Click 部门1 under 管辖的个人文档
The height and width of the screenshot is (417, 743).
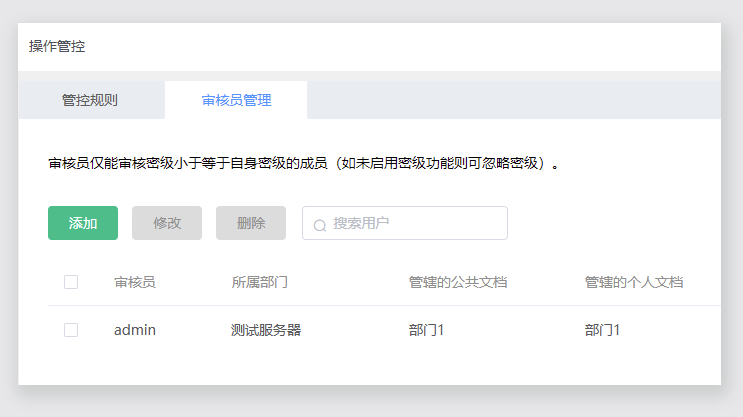click(602, 330)
